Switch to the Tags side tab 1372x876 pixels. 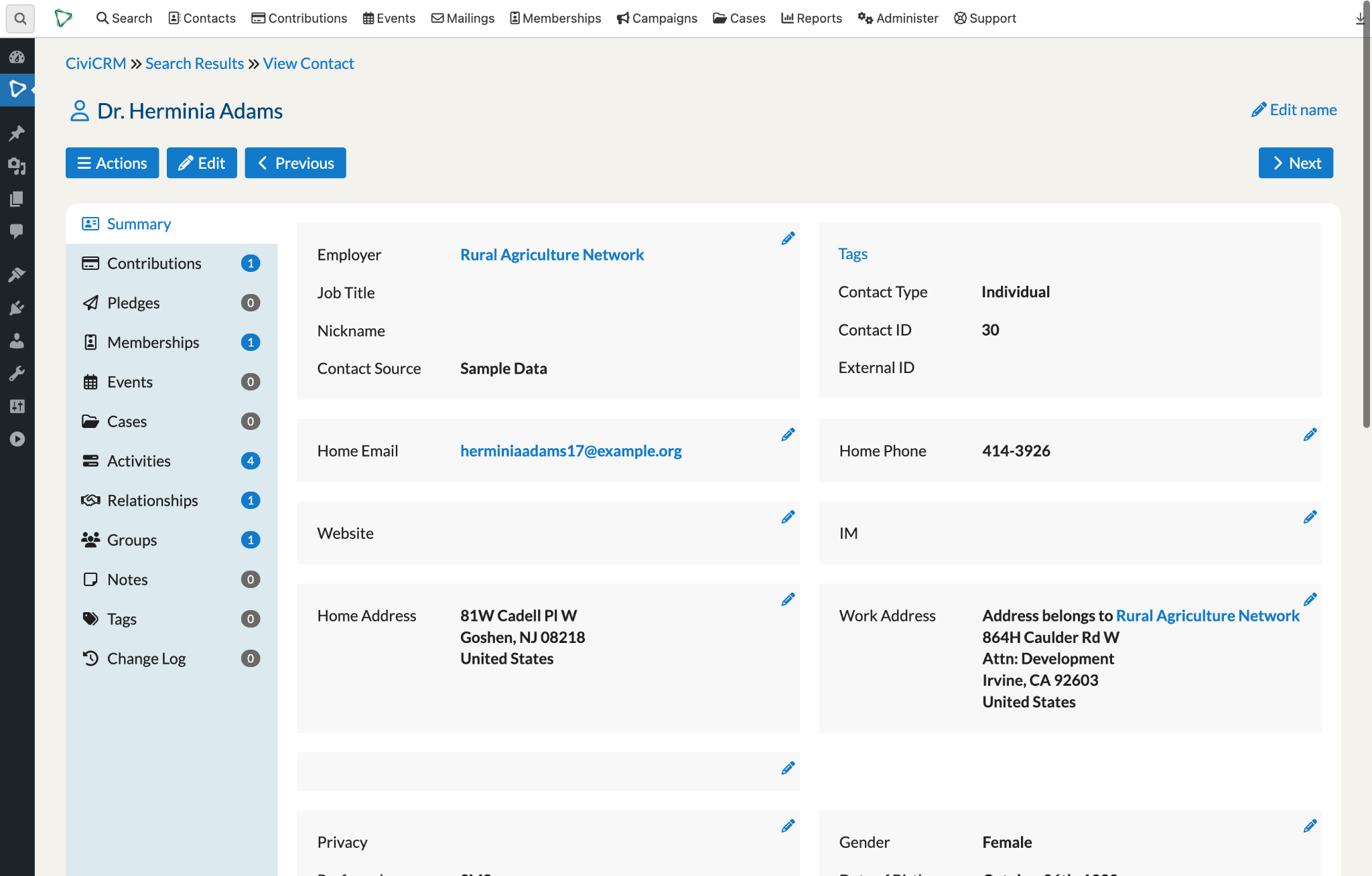pyautogui.click(x=171, y=619)
